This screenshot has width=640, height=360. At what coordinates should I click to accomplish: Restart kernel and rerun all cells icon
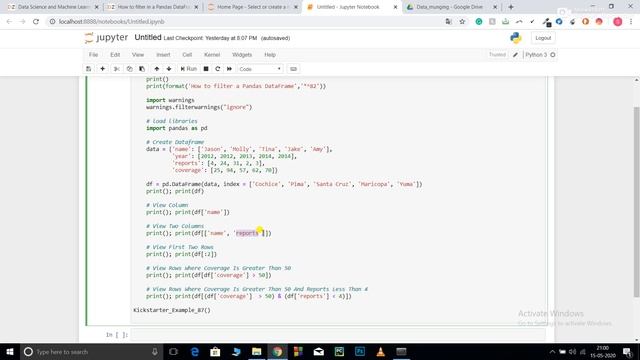[x=229, y=69]
